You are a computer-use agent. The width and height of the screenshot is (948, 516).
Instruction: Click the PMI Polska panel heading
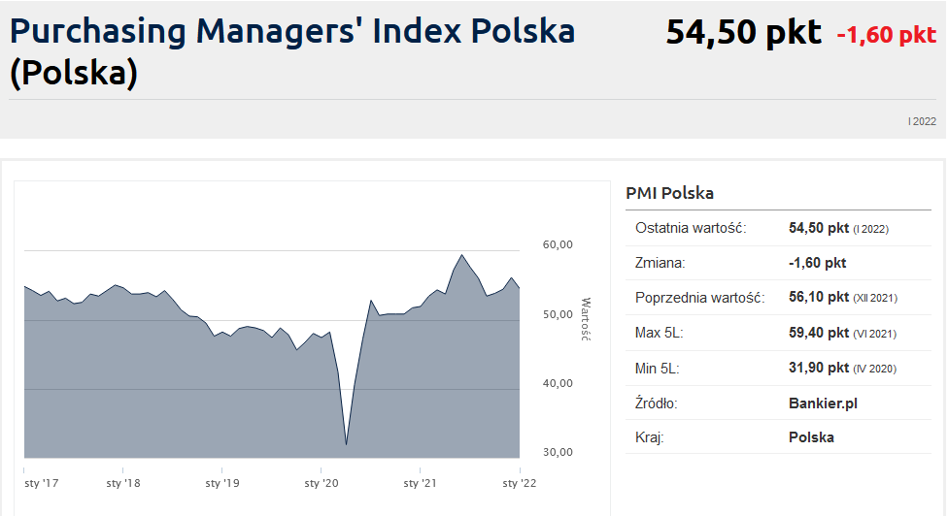click(x=669, y=193)
